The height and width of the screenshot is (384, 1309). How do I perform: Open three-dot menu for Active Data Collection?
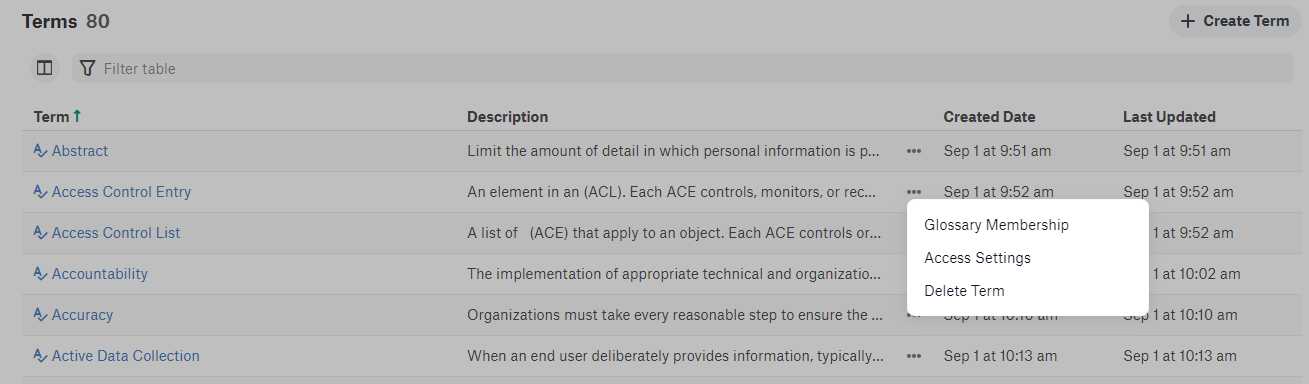[914, 356]
